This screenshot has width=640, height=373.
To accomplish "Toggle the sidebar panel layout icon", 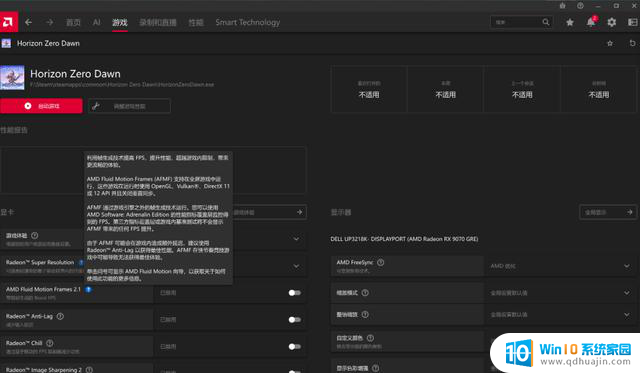I will click(x=632, y=22).
